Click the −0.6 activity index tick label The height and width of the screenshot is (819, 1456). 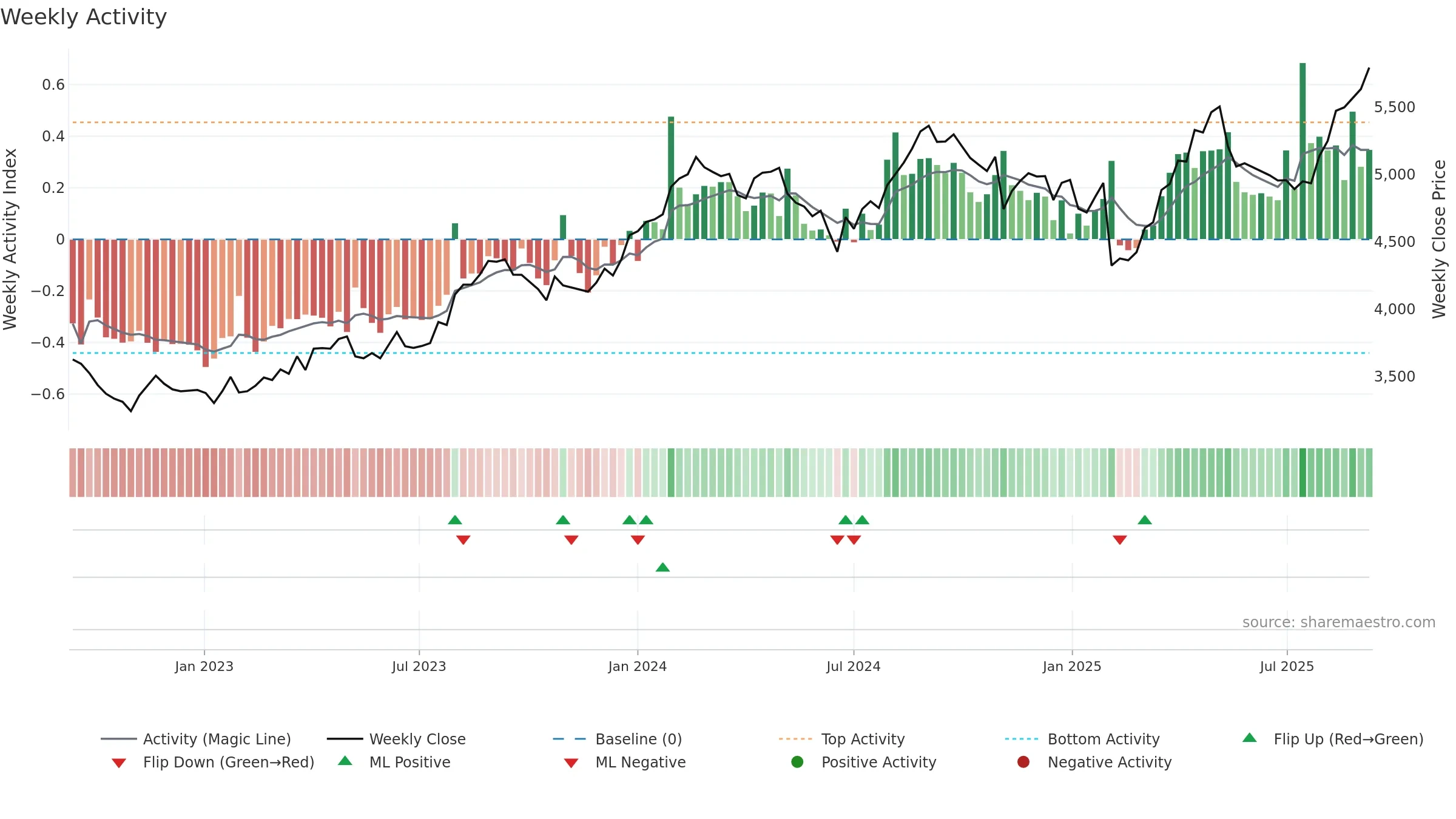48,394
